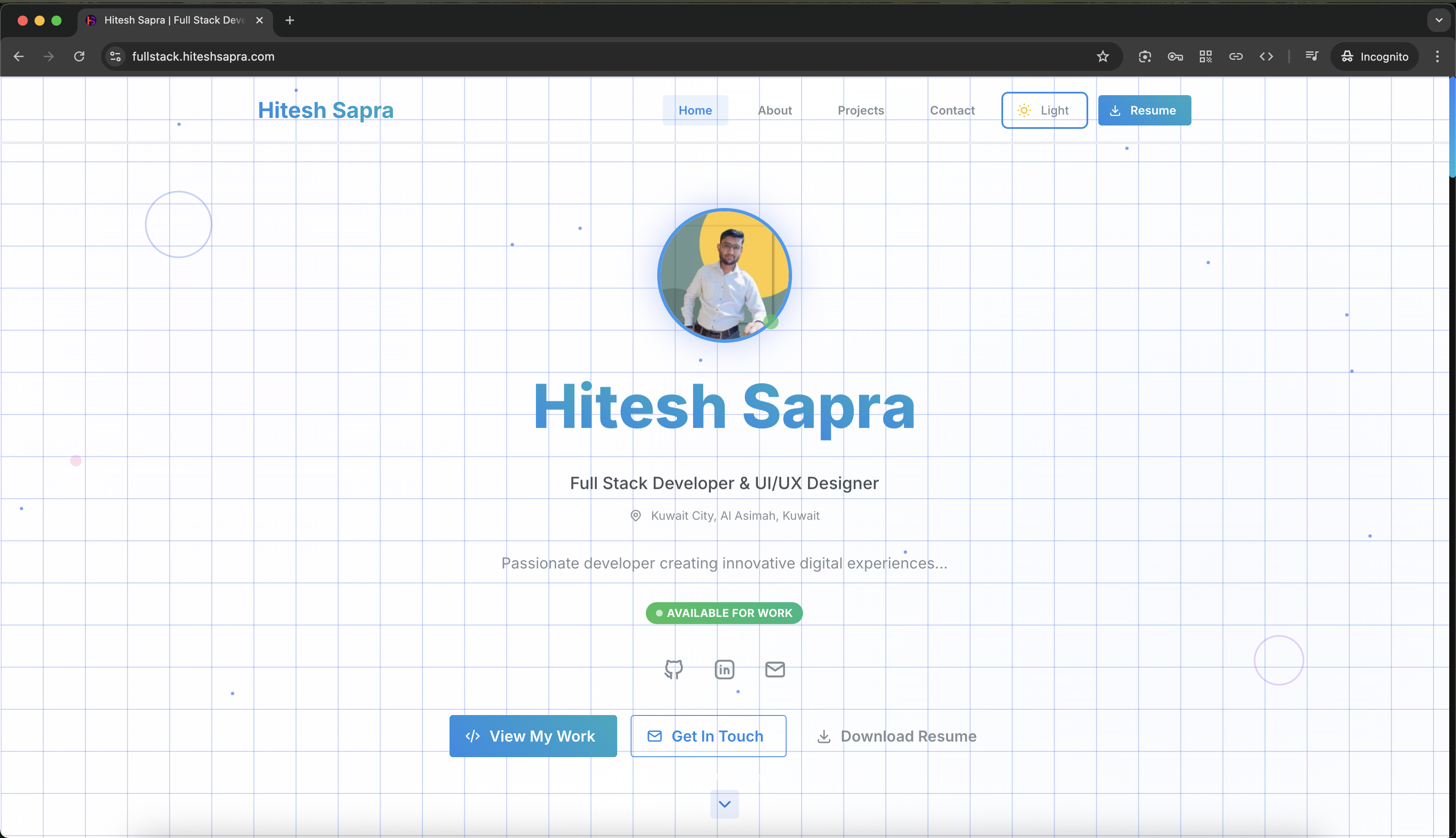Image resolution: width=1456 pixels, height=838 pixels.
Task: Click the circular profile photo
Action: pyautogui.click(x=724, y=275)
